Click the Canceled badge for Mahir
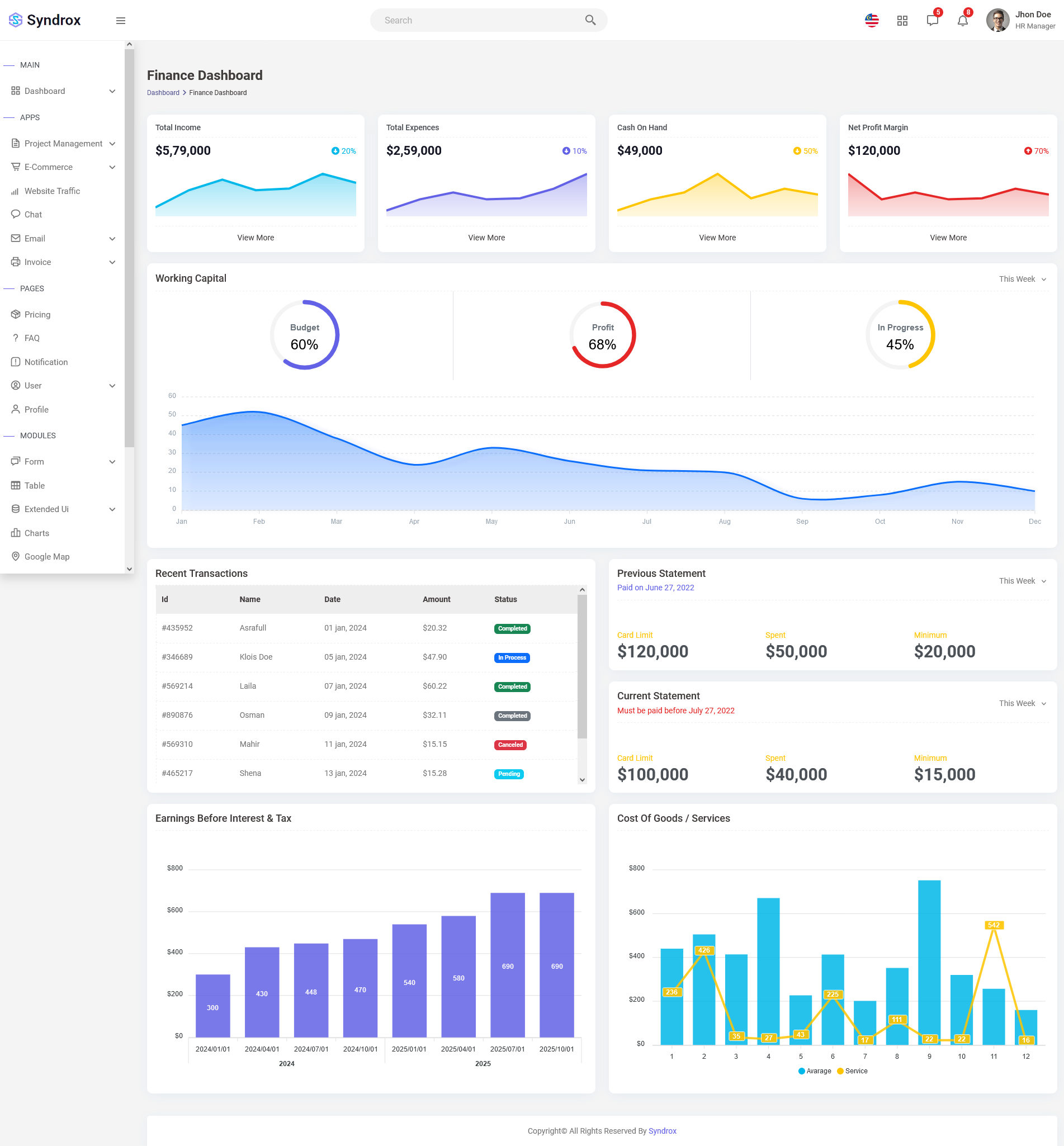The image size is (1064, 1146). [510, 745]
